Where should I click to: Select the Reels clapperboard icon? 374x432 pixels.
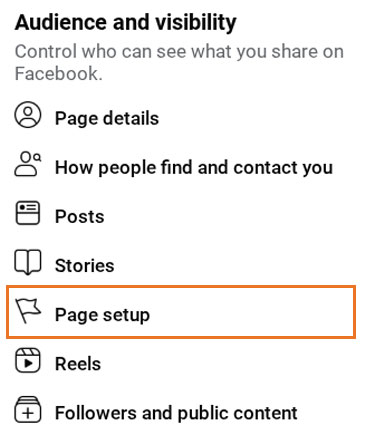click(x=28, y=360)
